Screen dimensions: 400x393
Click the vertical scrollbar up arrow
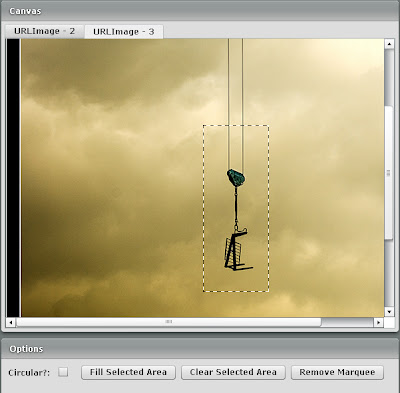point(389,44)
